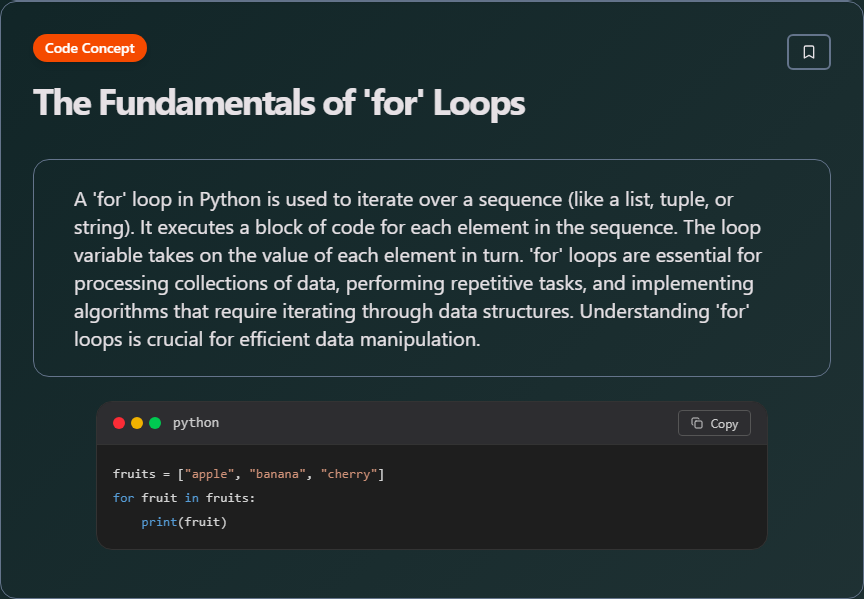Click the red dot in code window
Viewport: 864px width, 599px height.
pyautogui.click(x=119, y=423)
